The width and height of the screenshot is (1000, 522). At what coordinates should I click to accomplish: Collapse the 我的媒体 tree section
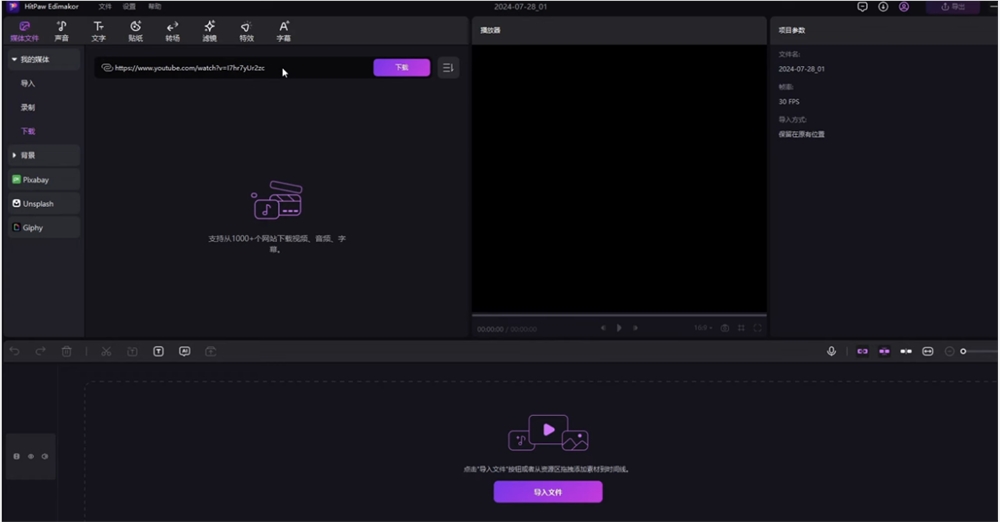14,60
